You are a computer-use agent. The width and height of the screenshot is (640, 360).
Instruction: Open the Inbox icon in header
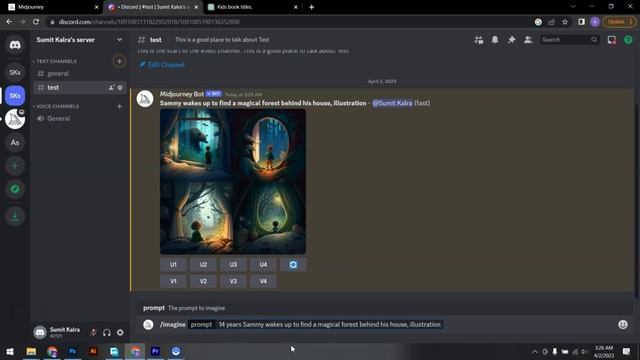(x=611, y=40)
